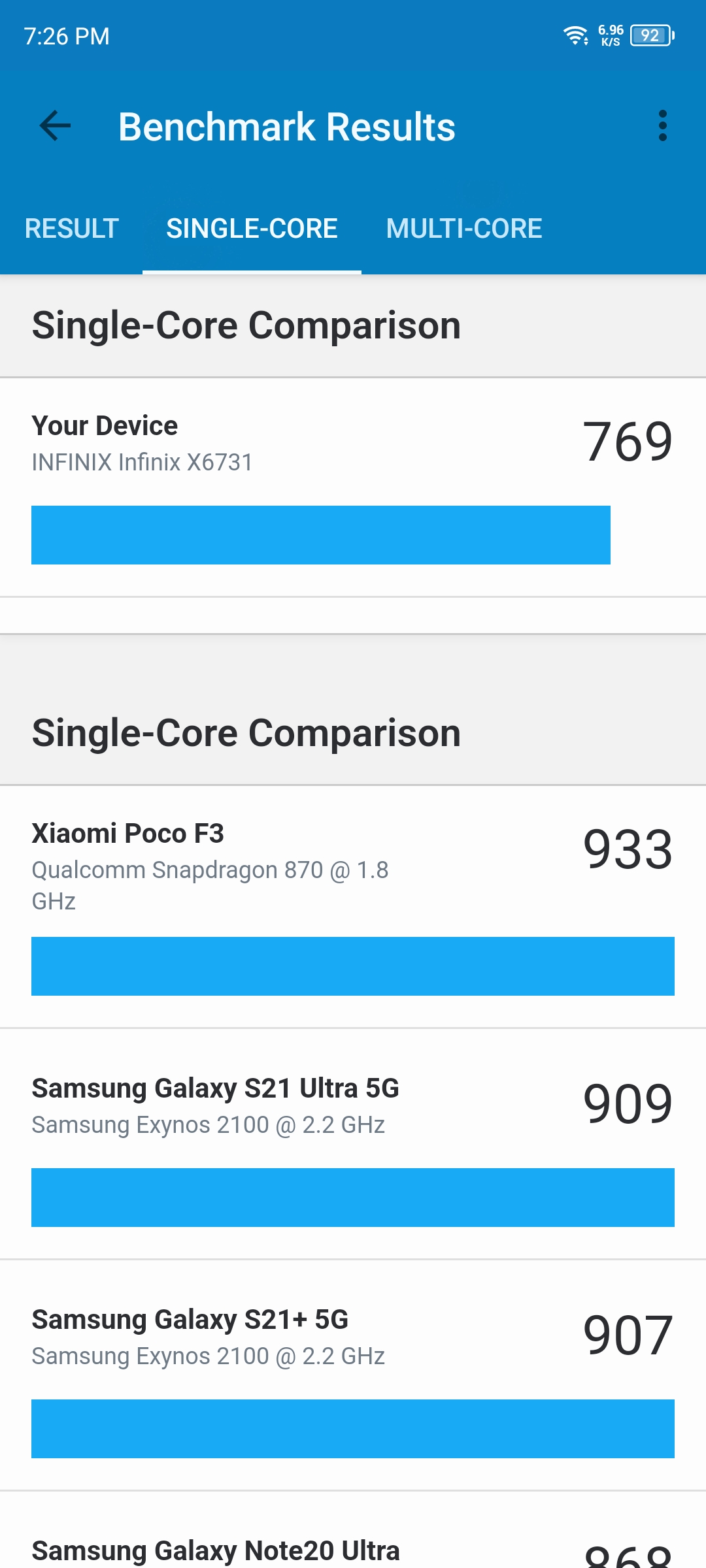
Task: Tap the network speed indicator
Action: (x=611, y=35)
